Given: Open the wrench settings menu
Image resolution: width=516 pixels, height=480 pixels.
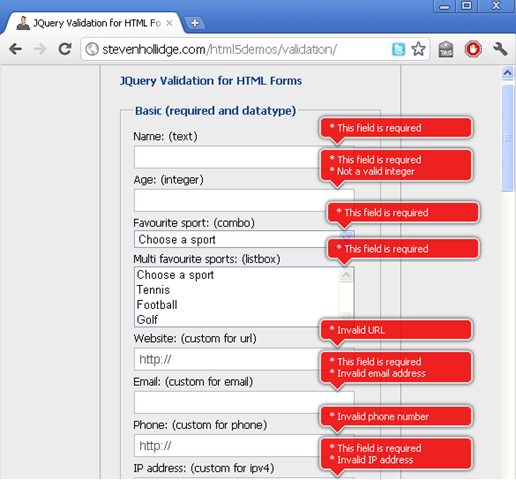Looking at the screenshot, I should 500,49.
